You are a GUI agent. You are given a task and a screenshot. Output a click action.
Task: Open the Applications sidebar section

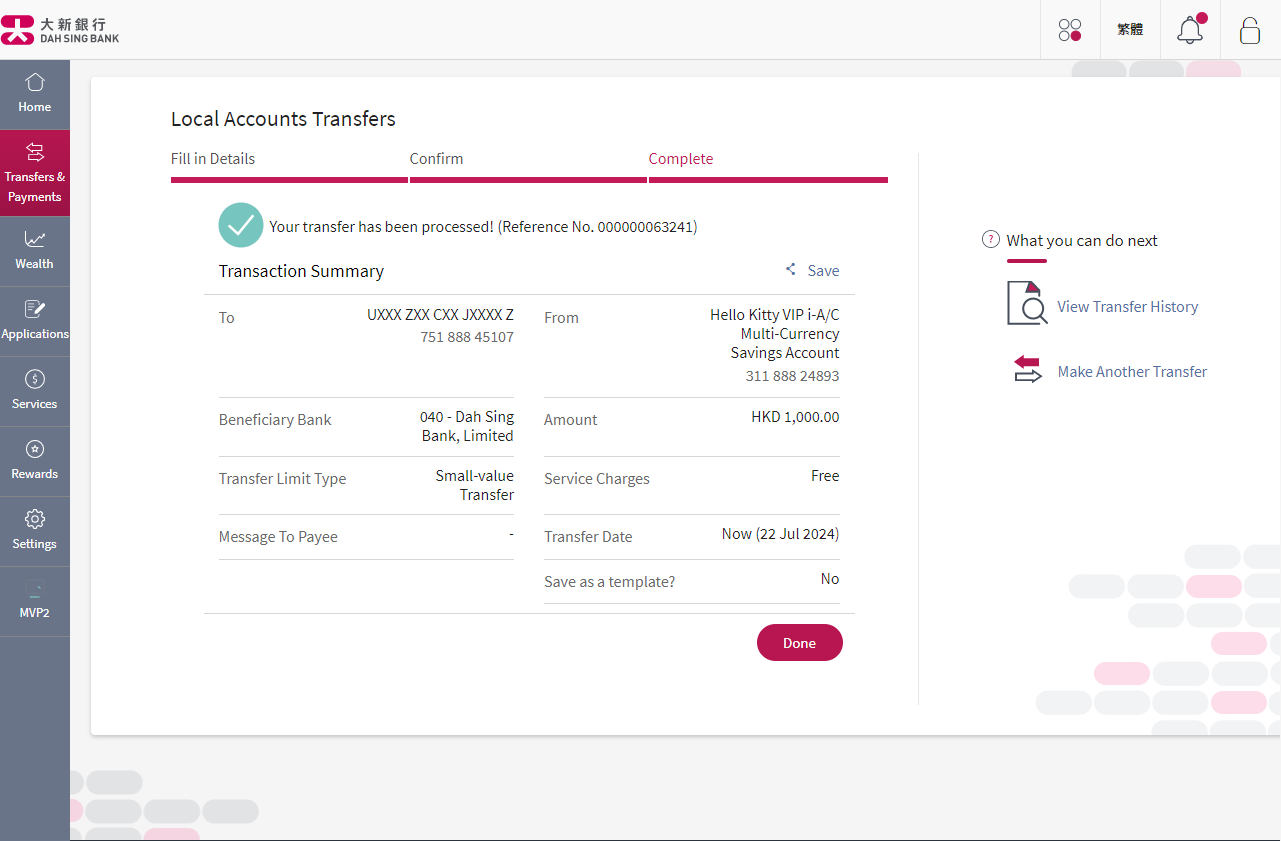click(x=35, y=321)
